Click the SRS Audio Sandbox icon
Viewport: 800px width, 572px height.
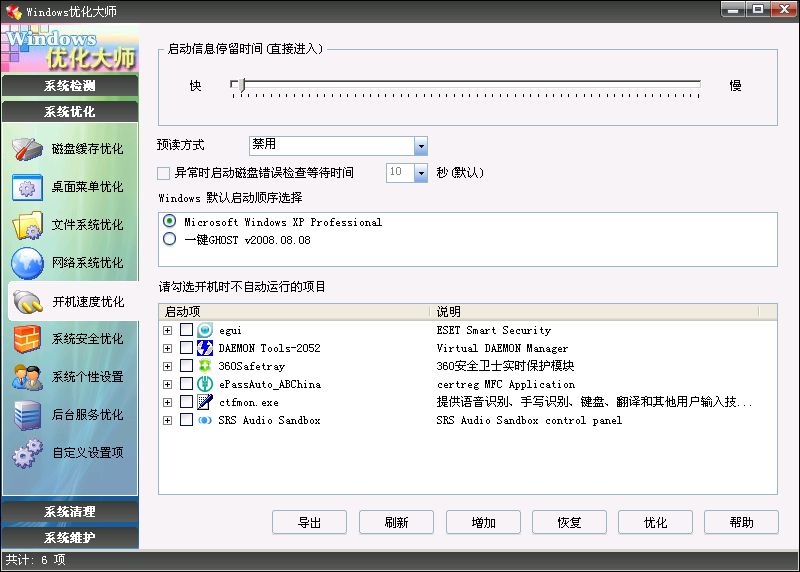tap(205, 420)
